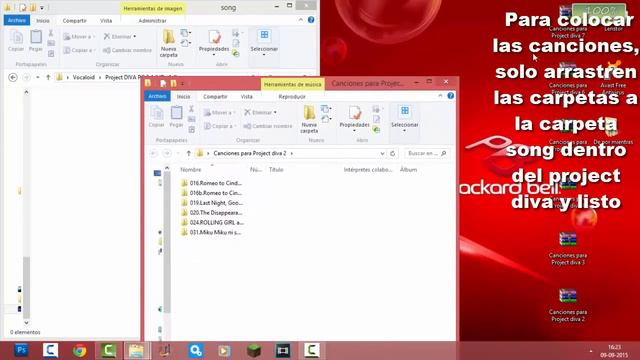Click the Cut scissors icon in front window
Viewport: 640px width, 360px height.
191,109
